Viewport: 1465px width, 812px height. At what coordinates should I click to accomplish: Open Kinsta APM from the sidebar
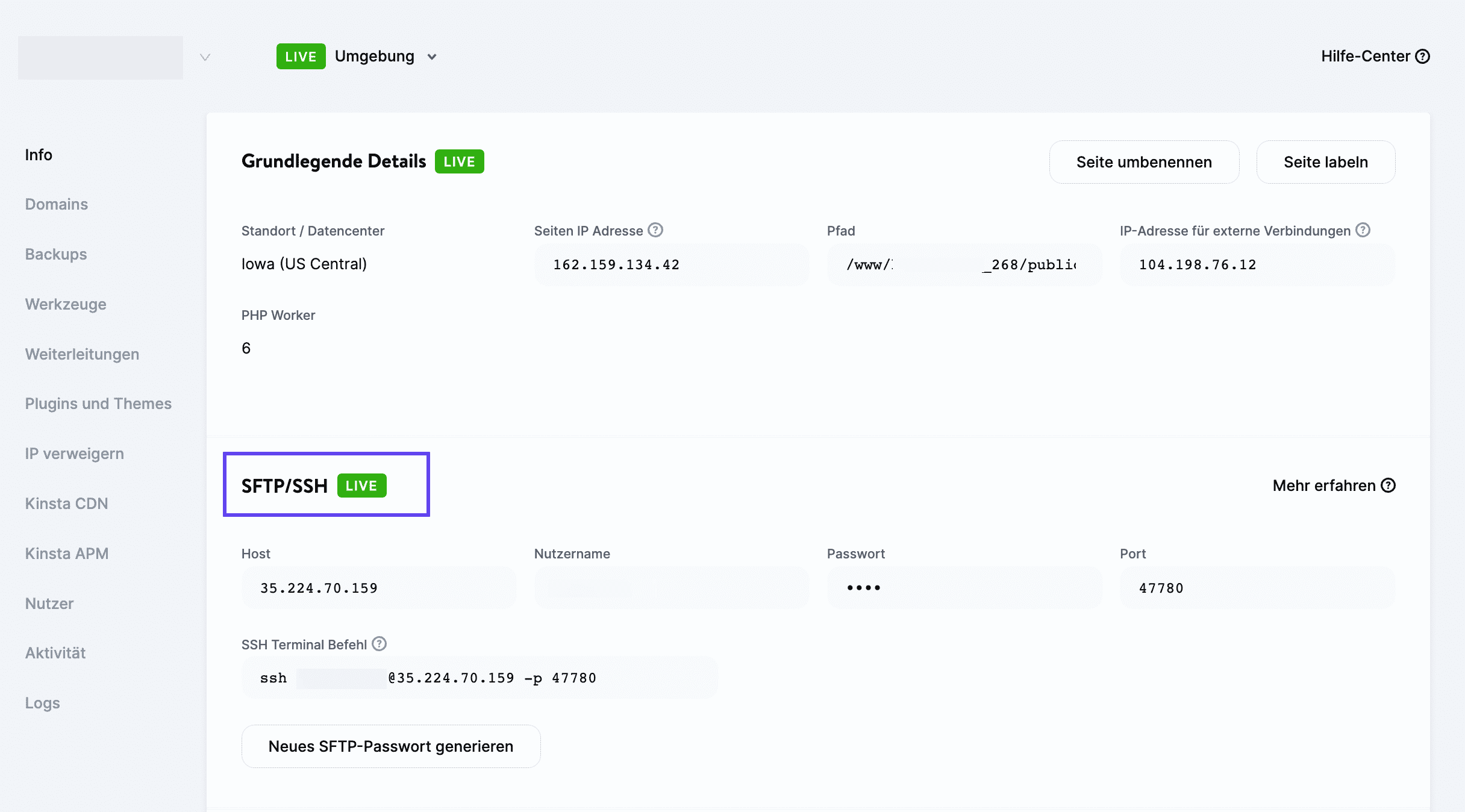(x=67, y=553)
